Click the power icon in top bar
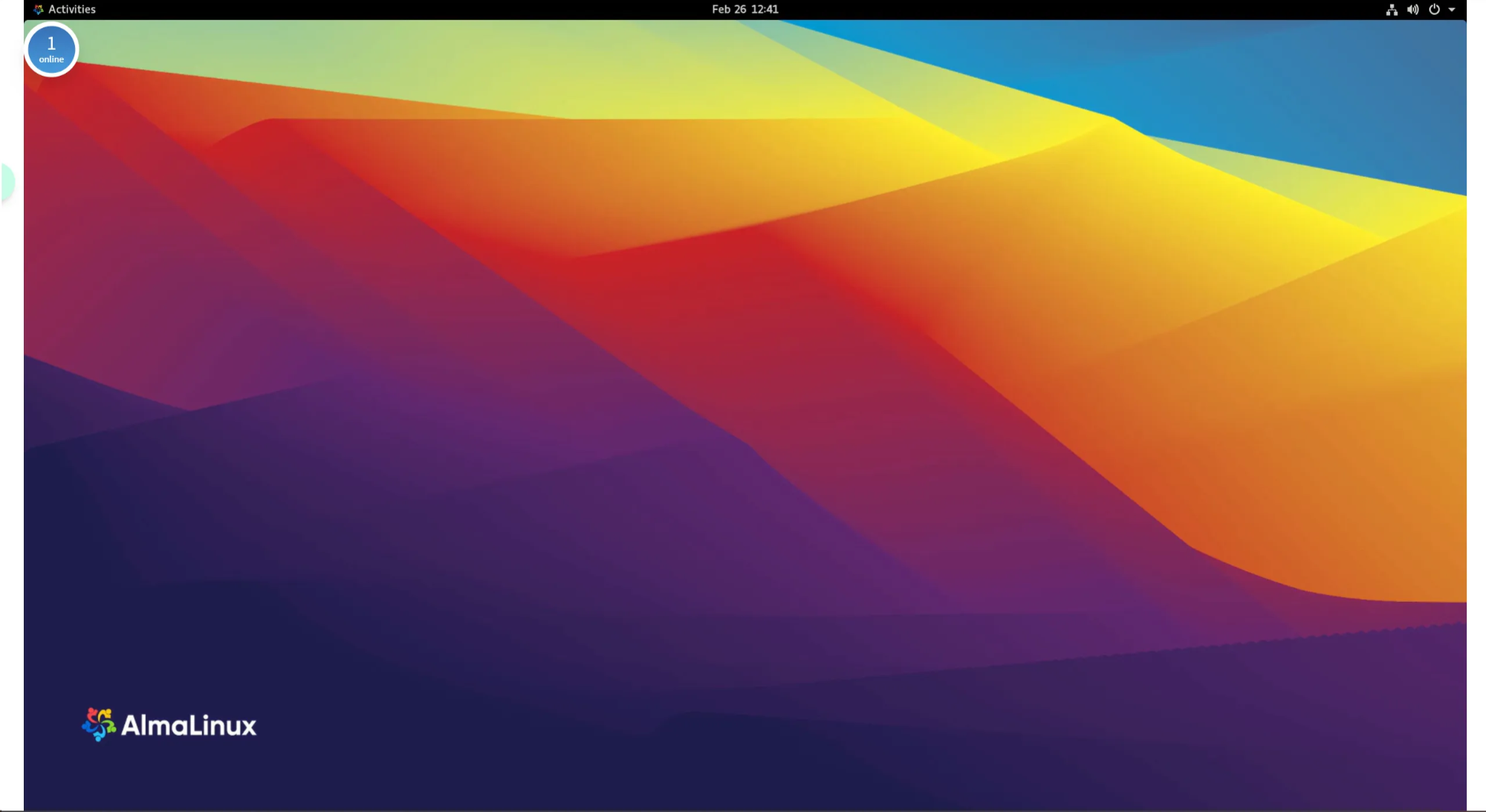The width and height of the screenshot is (1486, 812). 1434,10
